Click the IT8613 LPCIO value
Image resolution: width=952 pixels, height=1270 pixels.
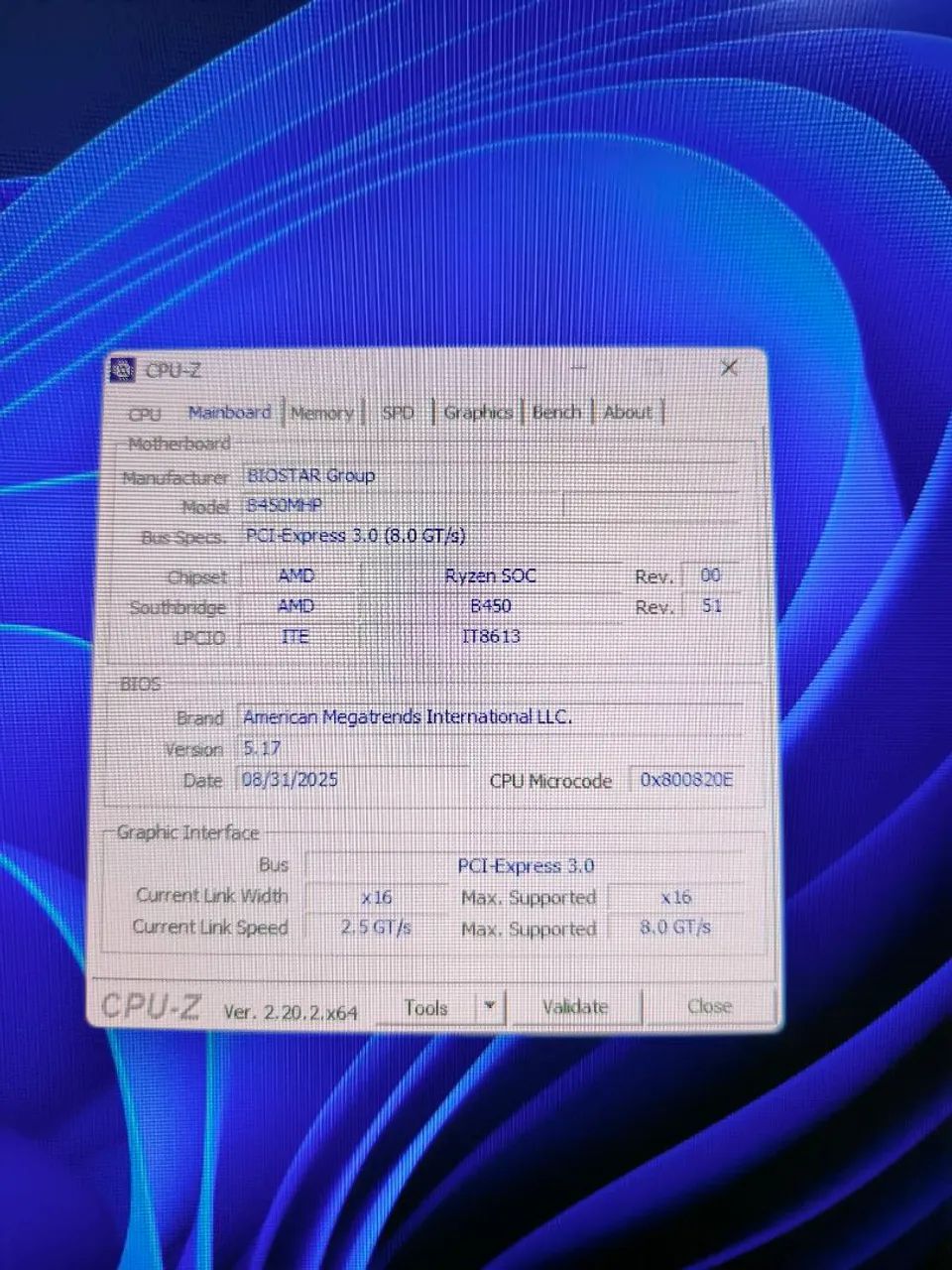point(490,636)
